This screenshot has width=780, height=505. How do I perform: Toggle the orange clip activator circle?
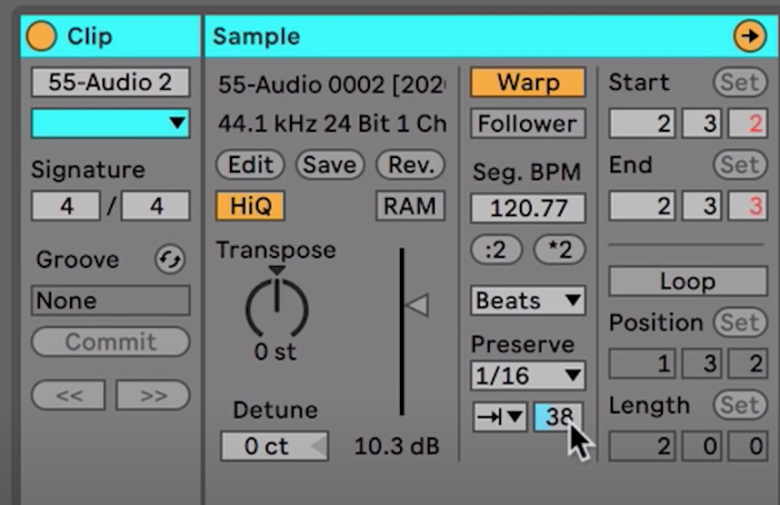click(x=41, y=36)
